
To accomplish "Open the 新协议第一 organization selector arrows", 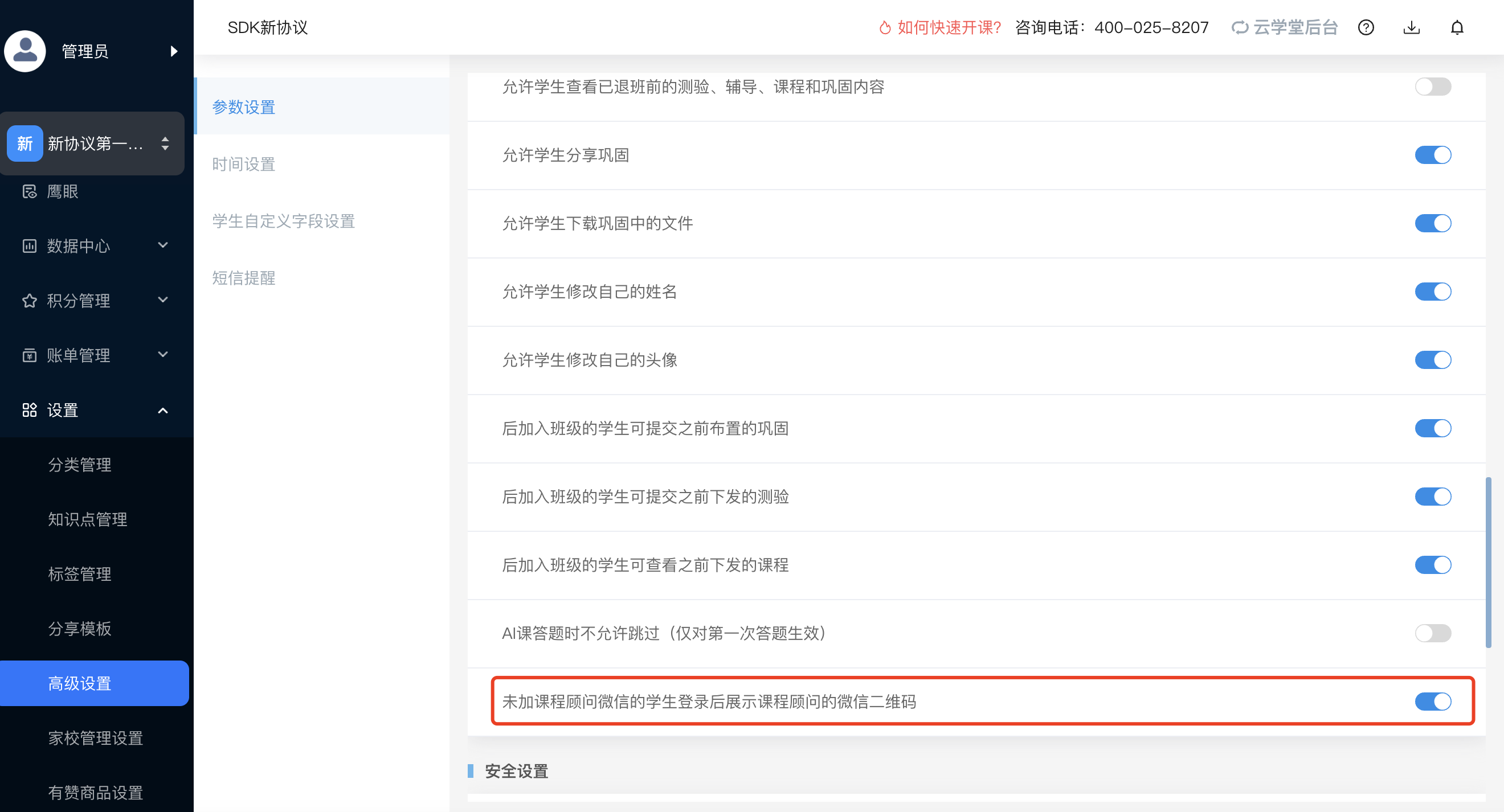I will point(165,143).
